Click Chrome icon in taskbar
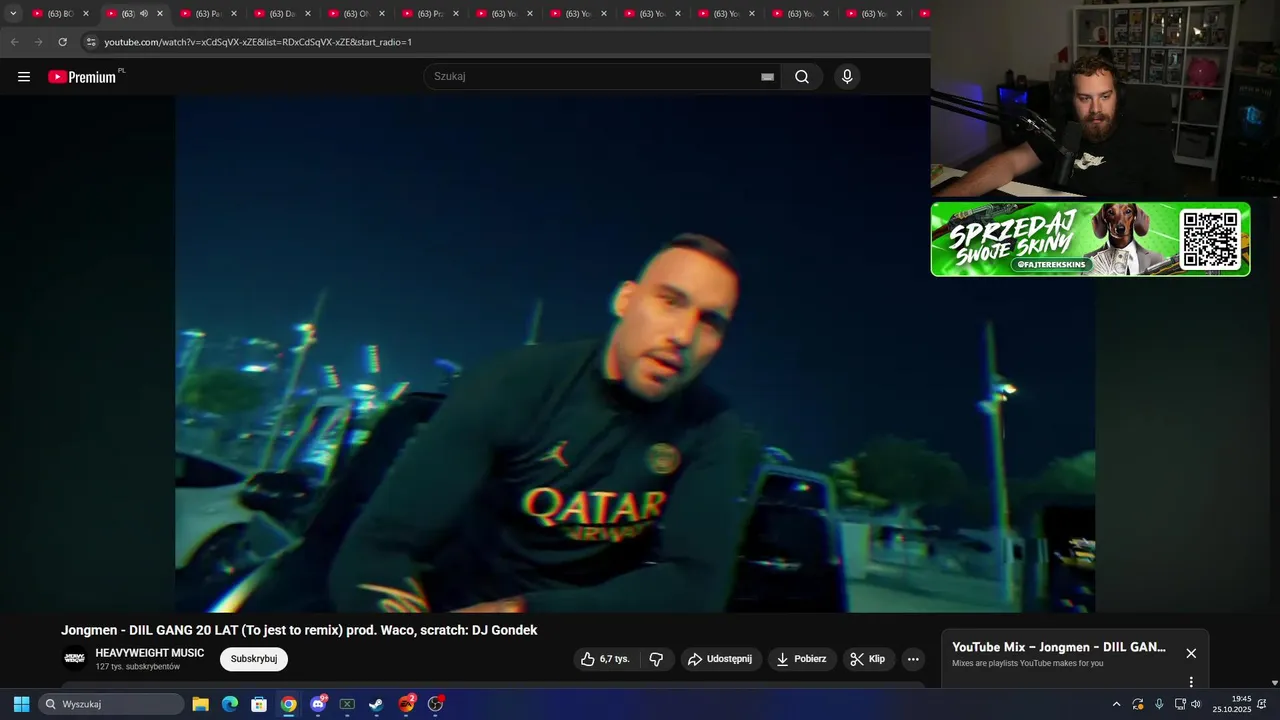 [288, 704]
